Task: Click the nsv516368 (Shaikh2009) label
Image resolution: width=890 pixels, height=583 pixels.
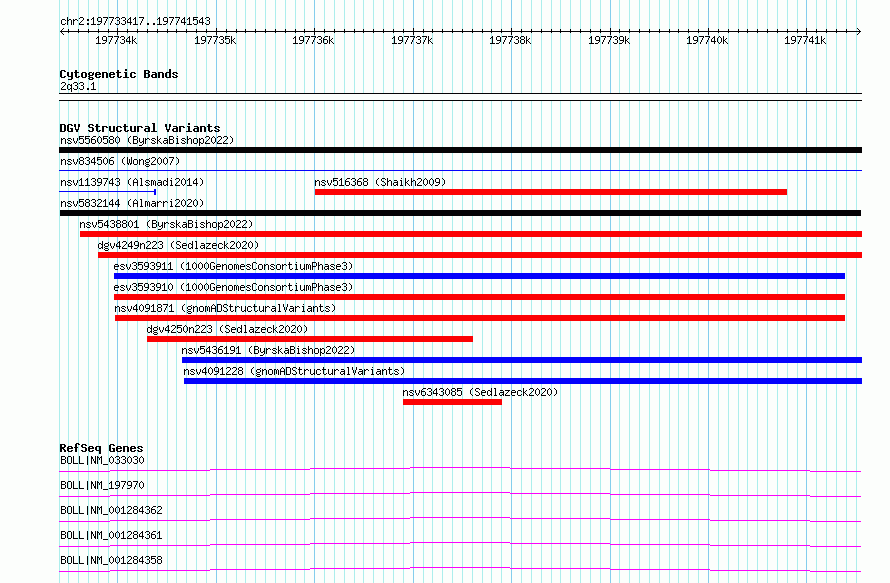Action: pyautogui.click(x=380, y=182)
